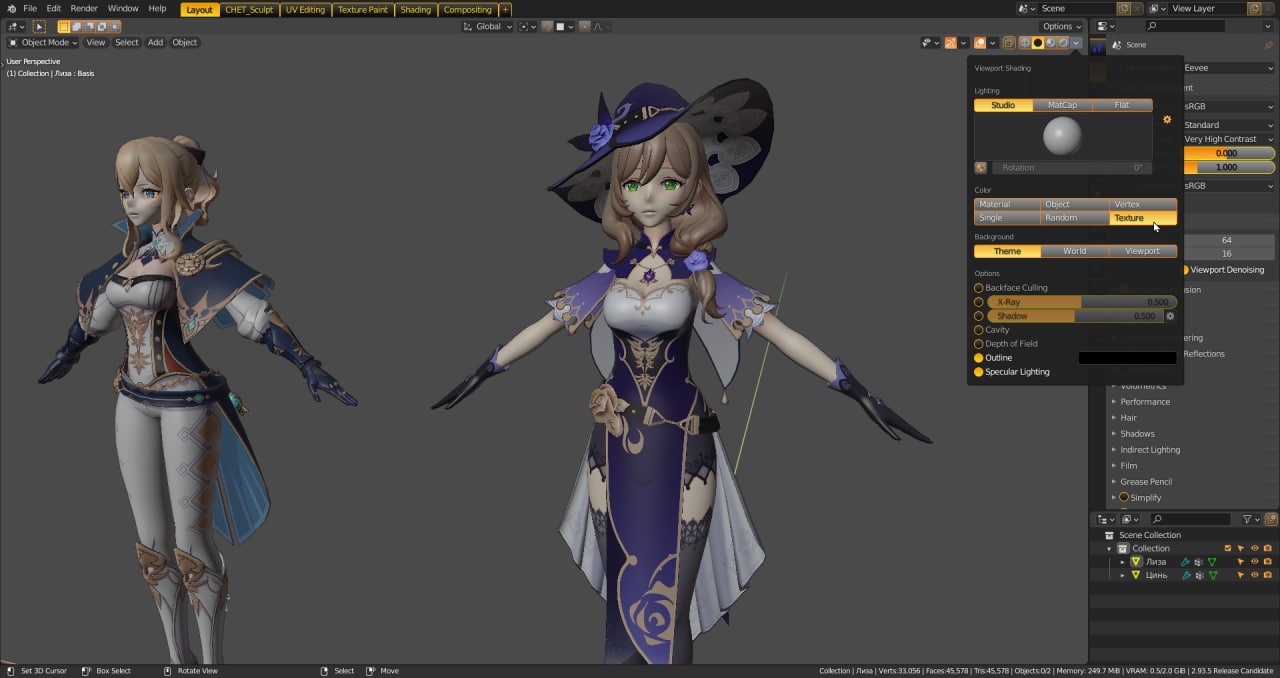
Task: Switch to the UV Editing workspace tab
Action: click(x=305, y=9)
